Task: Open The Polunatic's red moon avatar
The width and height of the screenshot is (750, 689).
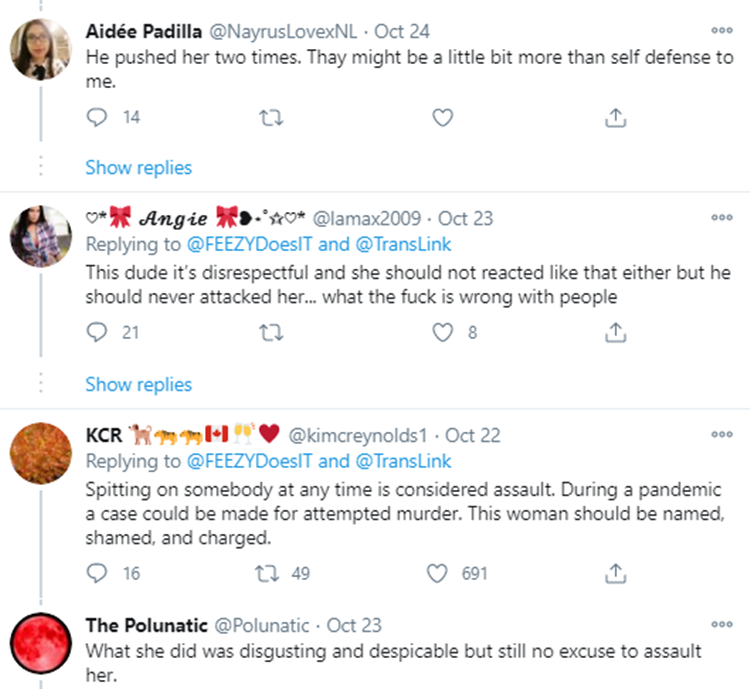Action: (41, 643)
